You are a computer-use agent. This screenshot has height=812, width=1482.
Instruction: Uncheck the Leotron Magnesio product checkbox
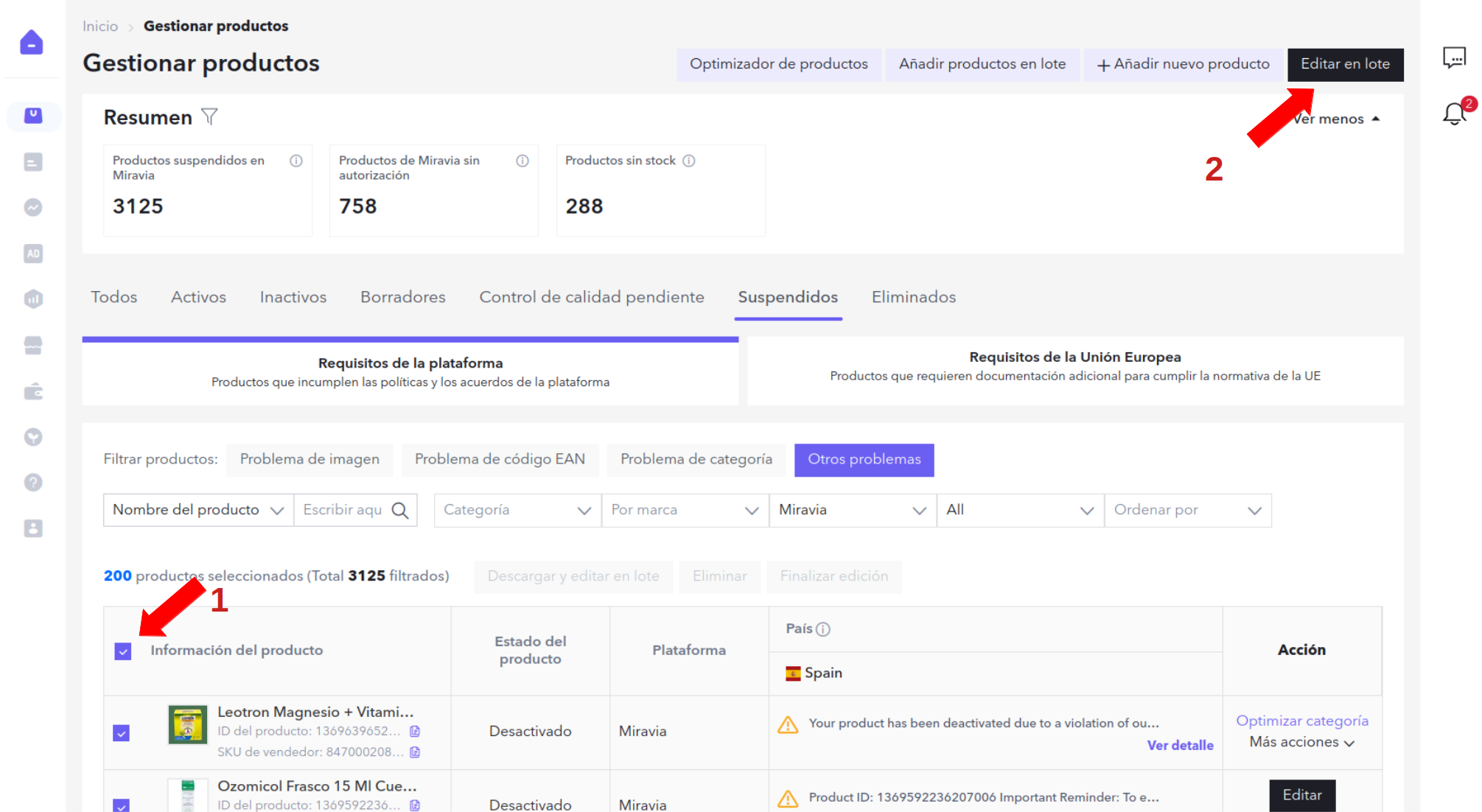click(x=122, y=733)
